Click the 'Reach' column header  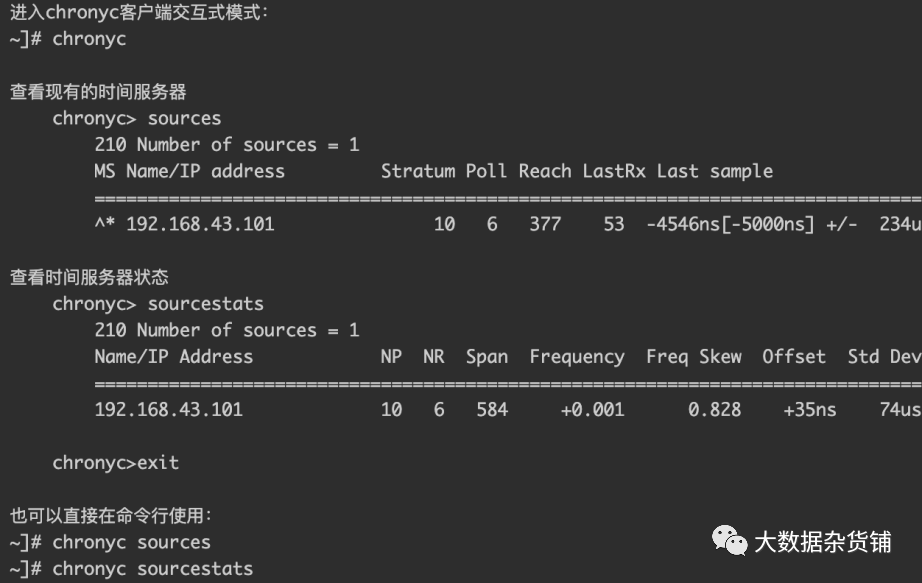click(544, 171)
